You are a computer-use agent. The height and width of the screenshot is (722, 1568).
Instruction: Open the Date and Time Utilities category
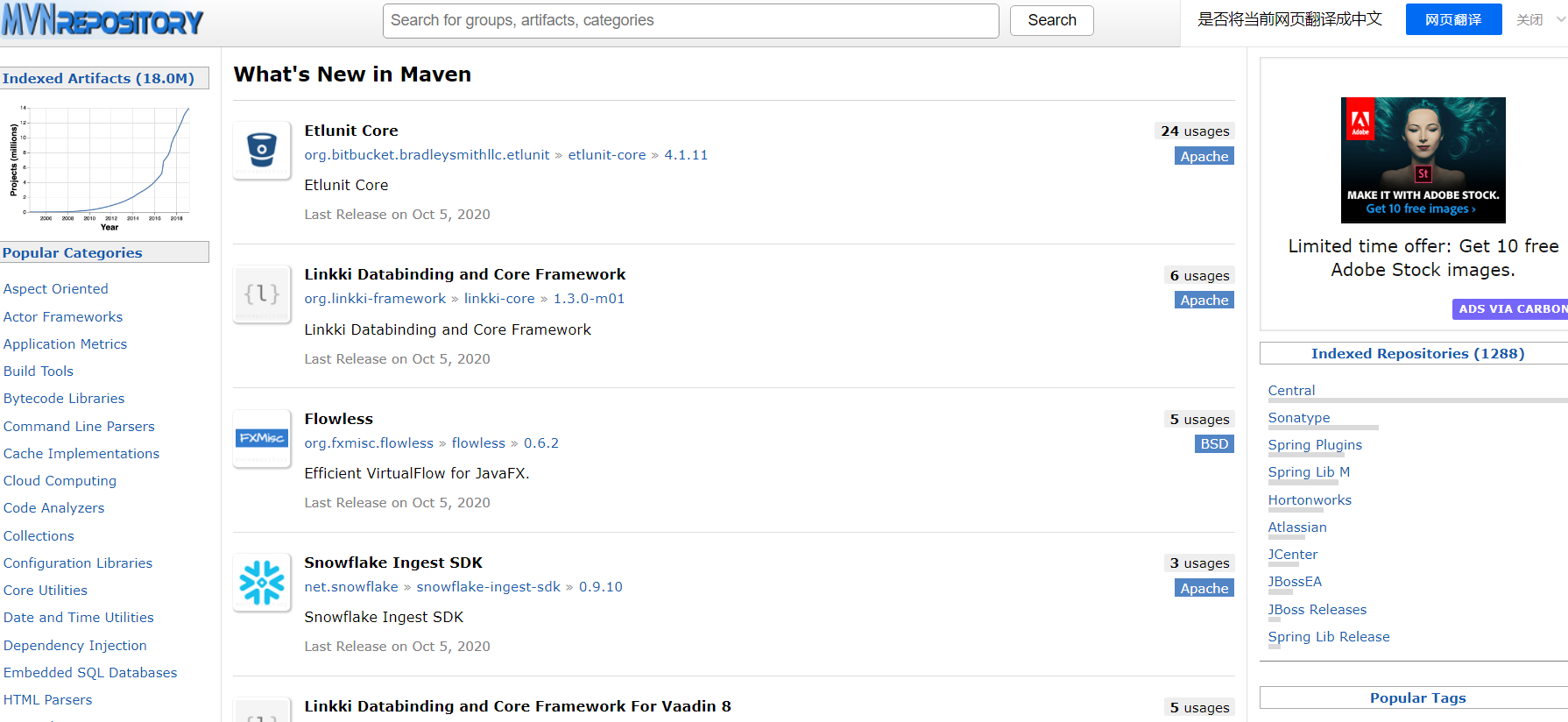click(x=79, y=617)
